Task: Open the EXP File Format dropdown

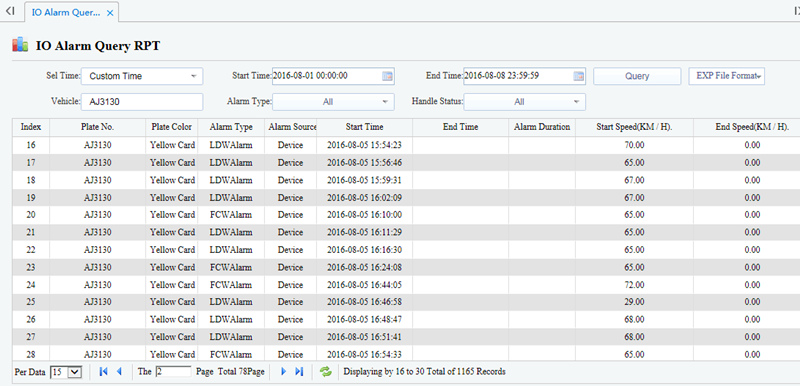Action: pyautogui.click(x=727, y=76)
